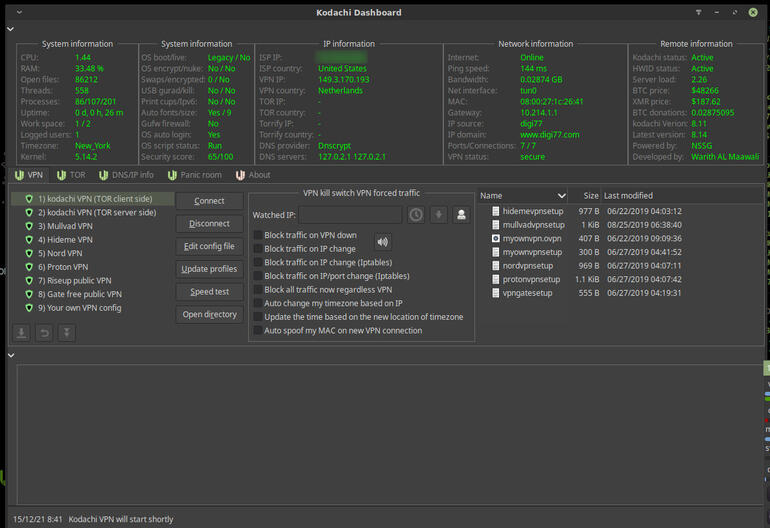Open the window menu chevron in title bar

point(19,12)
